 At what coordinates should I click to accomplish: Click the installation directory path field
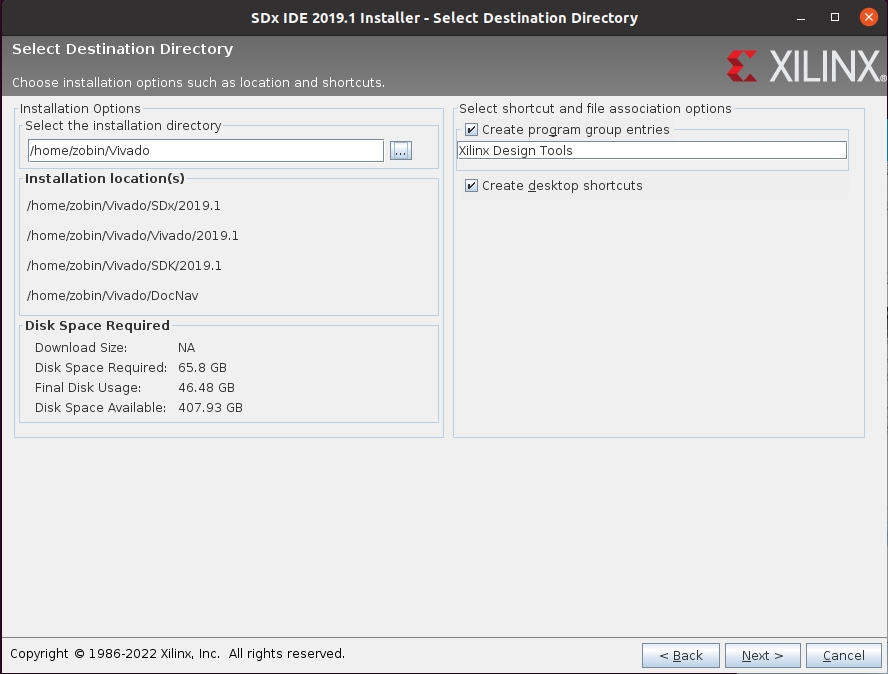pyautogui.click(x=205, y=150)
